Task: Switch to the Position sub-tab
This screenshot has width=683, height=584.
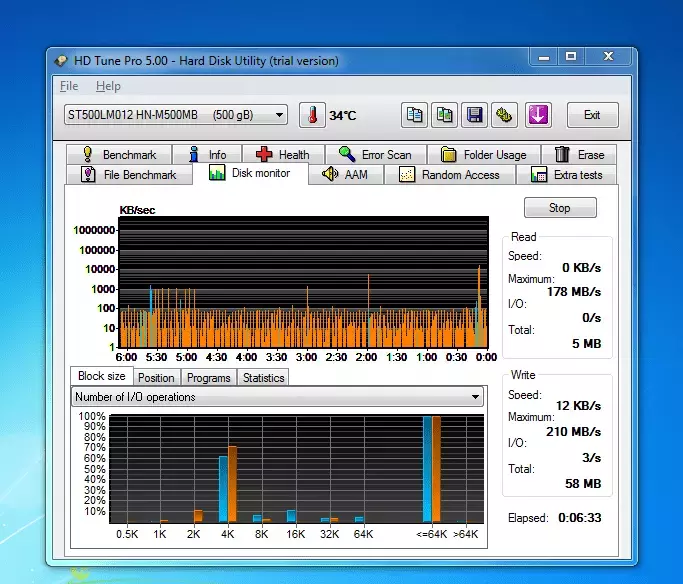Action: (x=156, y=378)
